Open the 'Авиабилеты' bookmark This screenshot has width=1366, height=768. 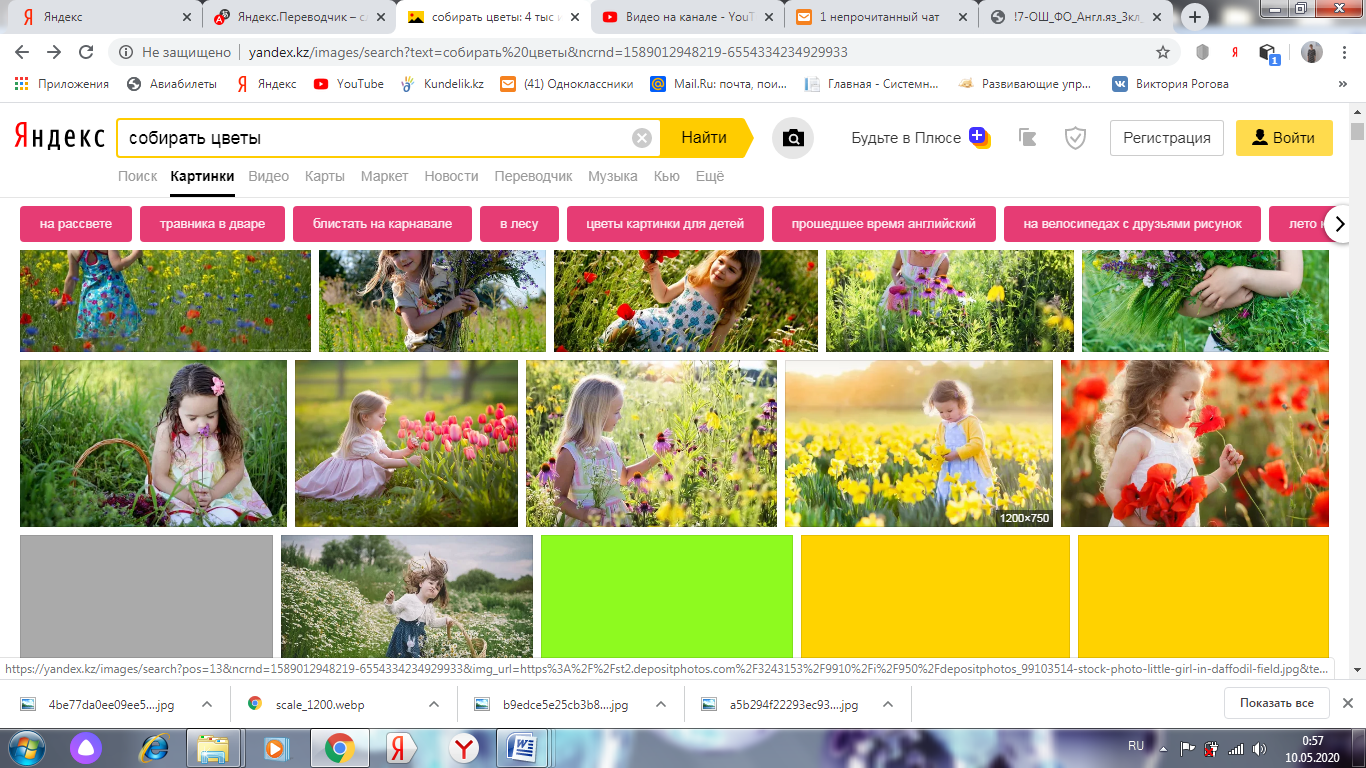[x=172, y=84]
